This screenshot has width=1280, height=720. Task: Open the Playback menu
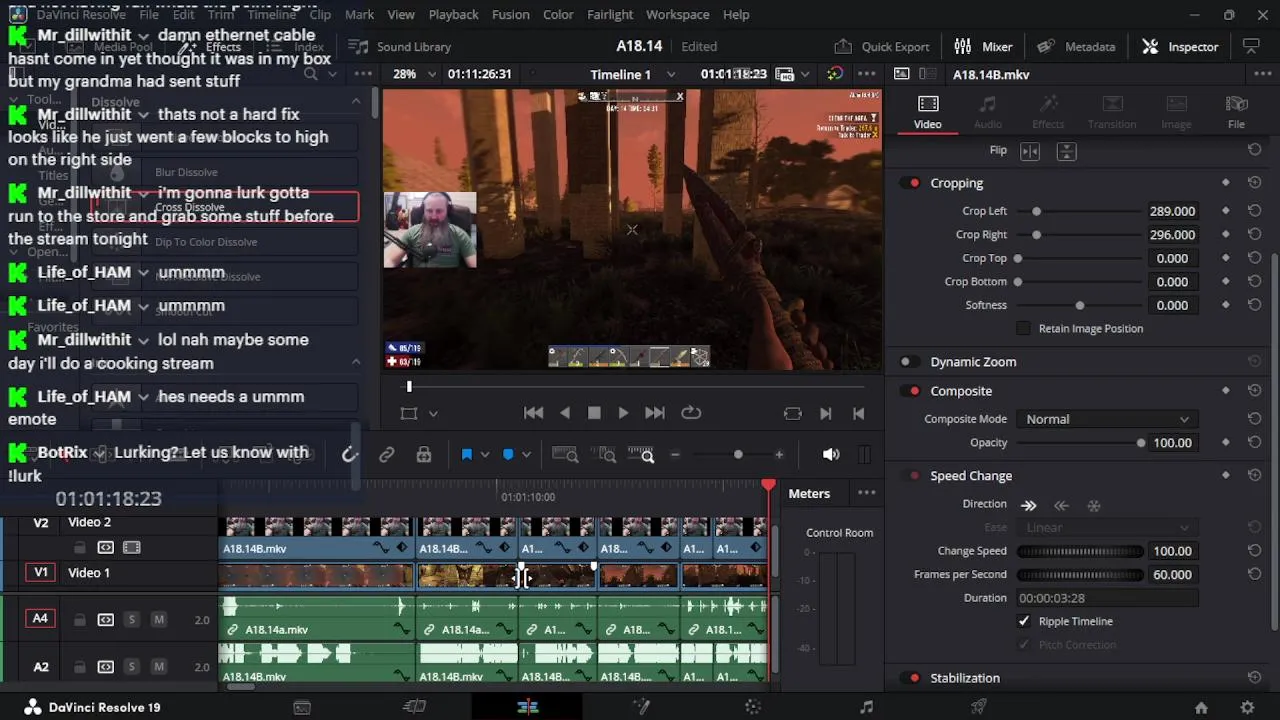(x=453, y=14)
